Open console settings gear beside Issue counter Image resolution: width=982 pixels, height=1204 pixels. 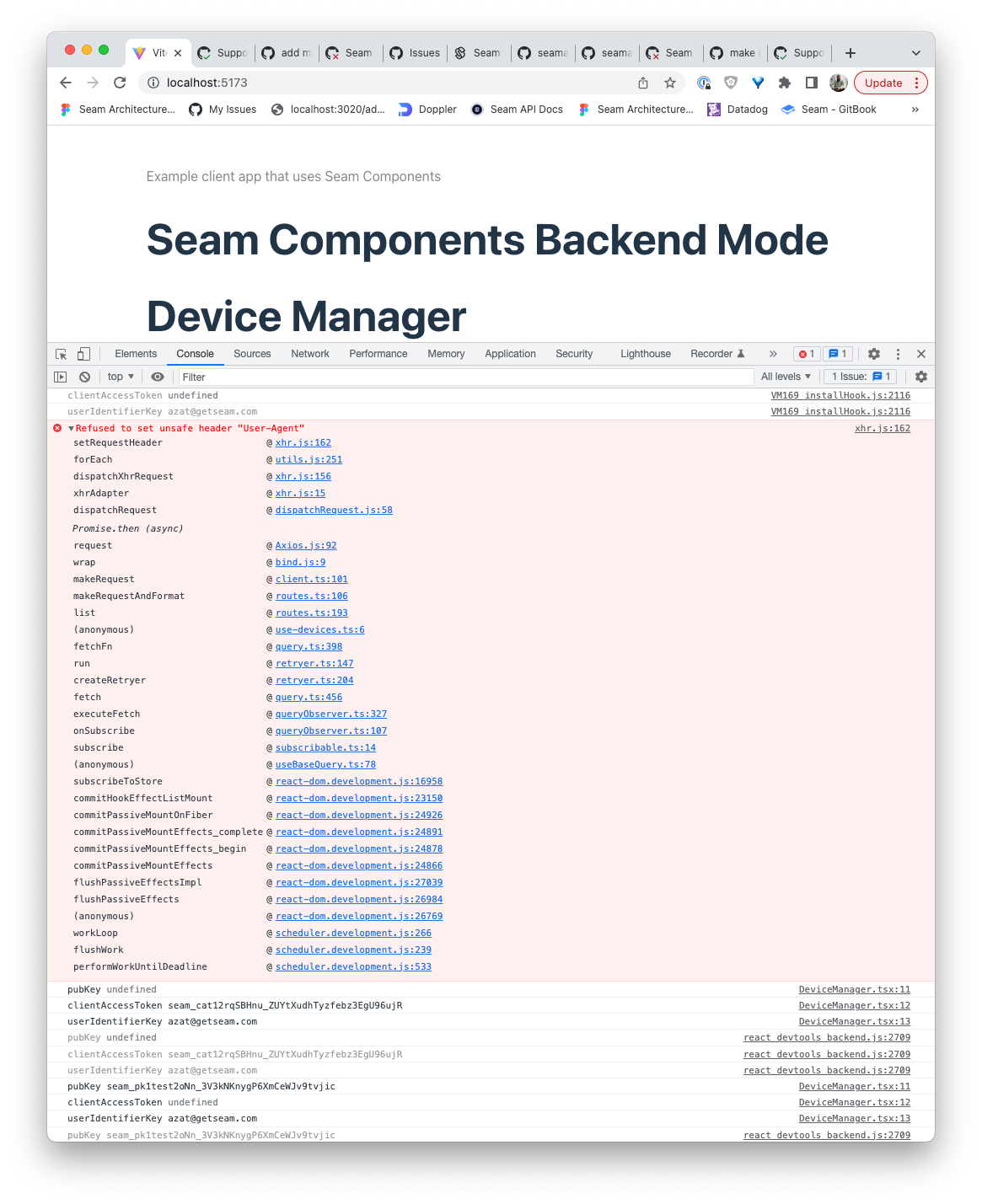(x=921, y=377)
